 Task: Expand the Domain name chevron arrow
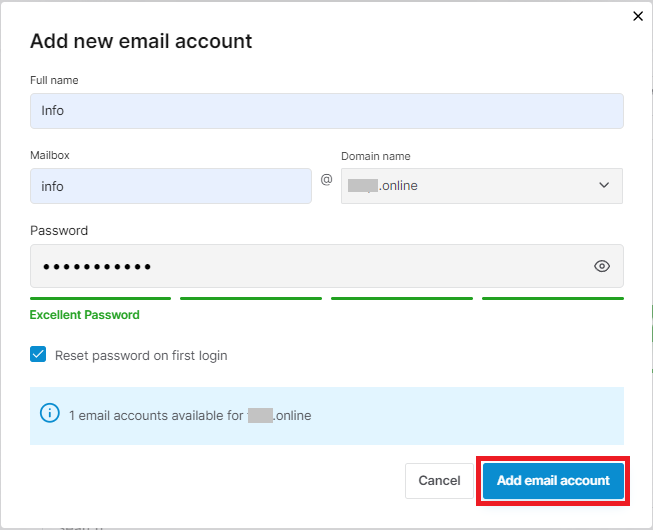tap(604, 185)
